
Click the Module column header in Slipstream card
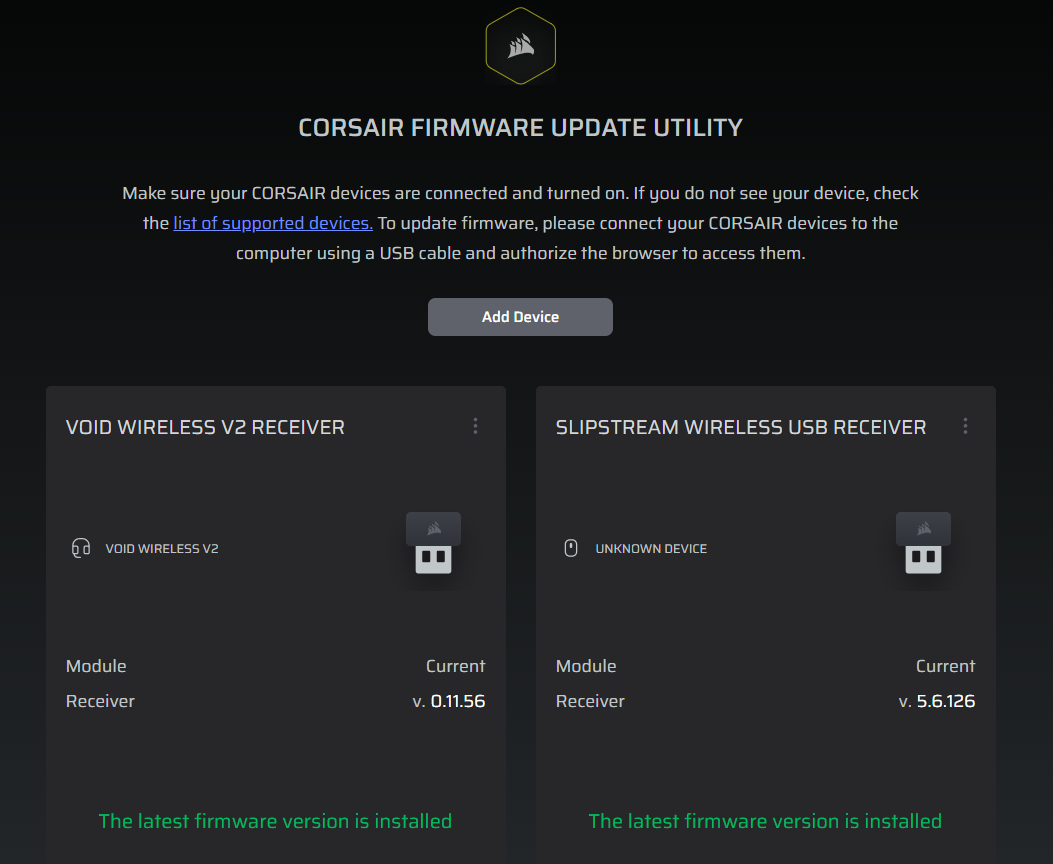click(x=586, y=666)
